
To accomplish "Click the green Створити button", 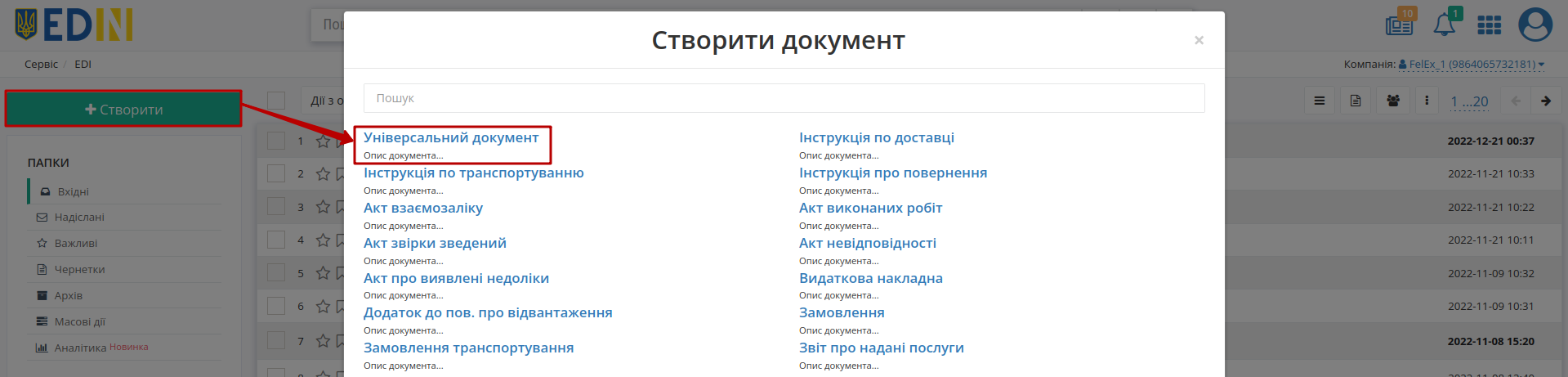I will (x=124, y=109).
